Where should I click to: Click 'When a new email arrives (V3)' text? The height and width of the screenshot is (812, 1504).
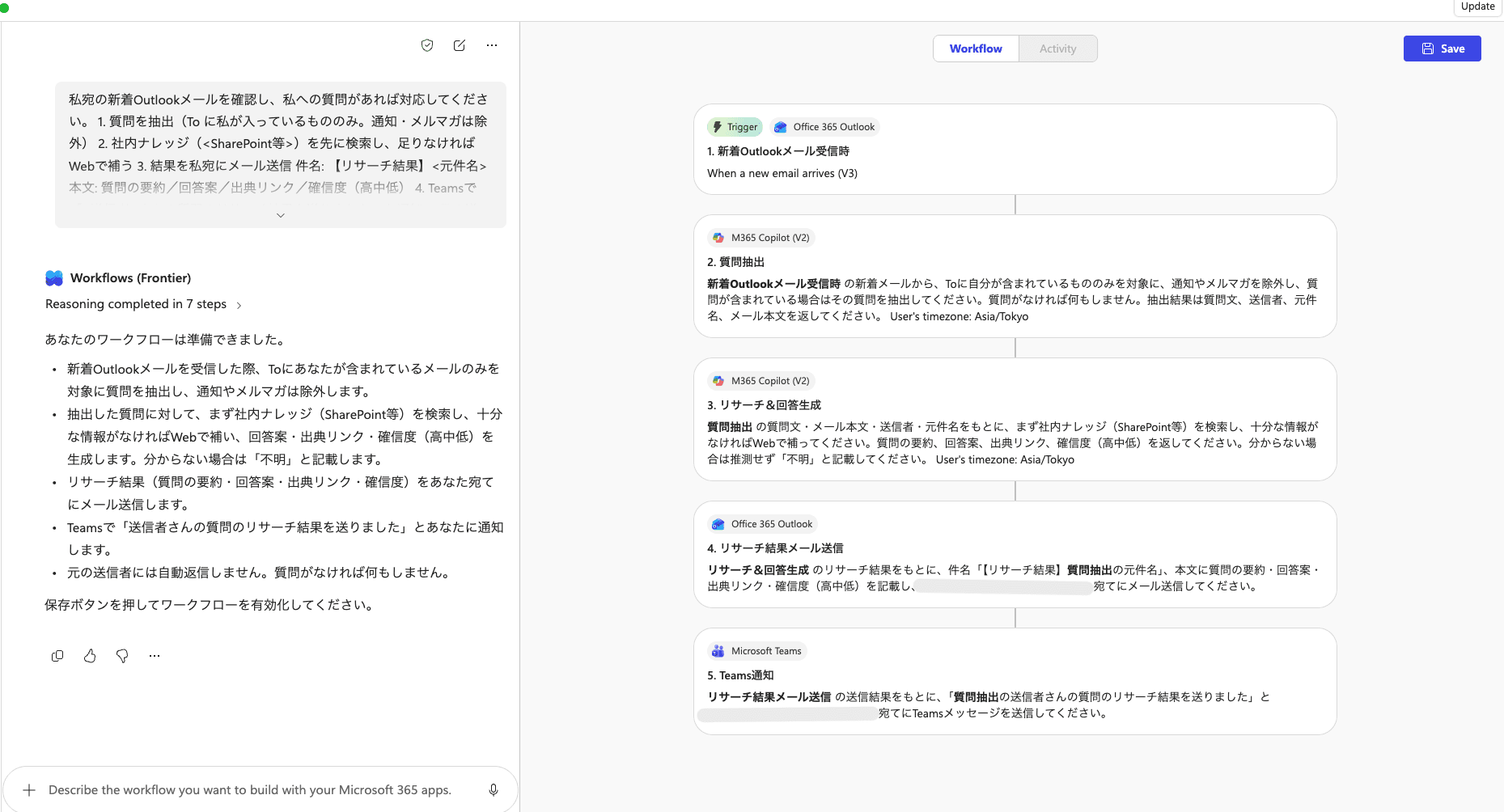pos(782,173)
